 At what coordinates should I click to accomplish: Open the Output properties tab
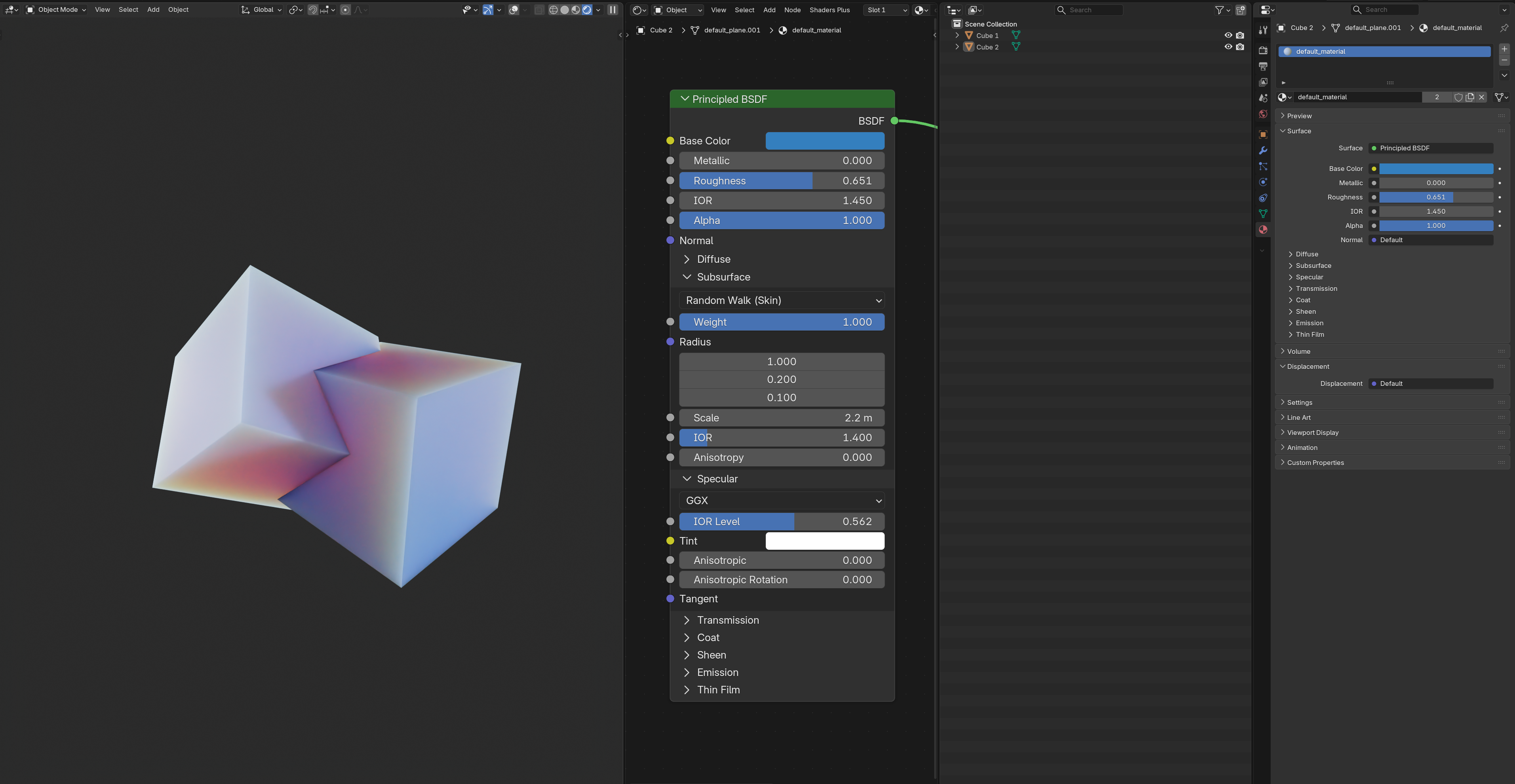(x=1263, y=66)
